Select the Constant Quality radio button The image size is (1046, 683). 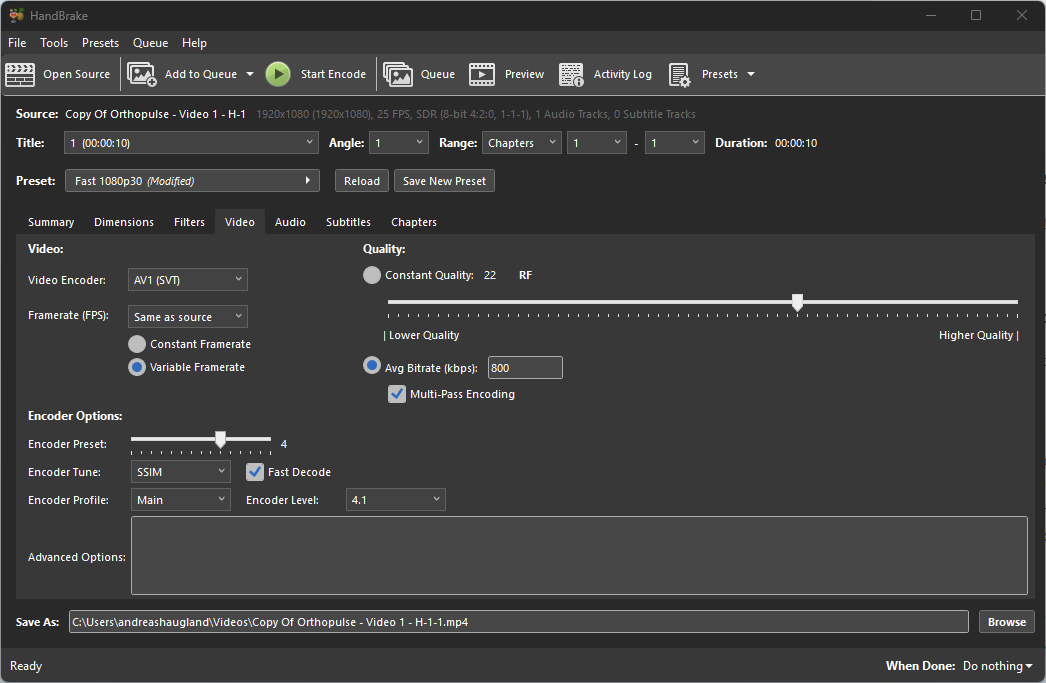click(372, 275)
